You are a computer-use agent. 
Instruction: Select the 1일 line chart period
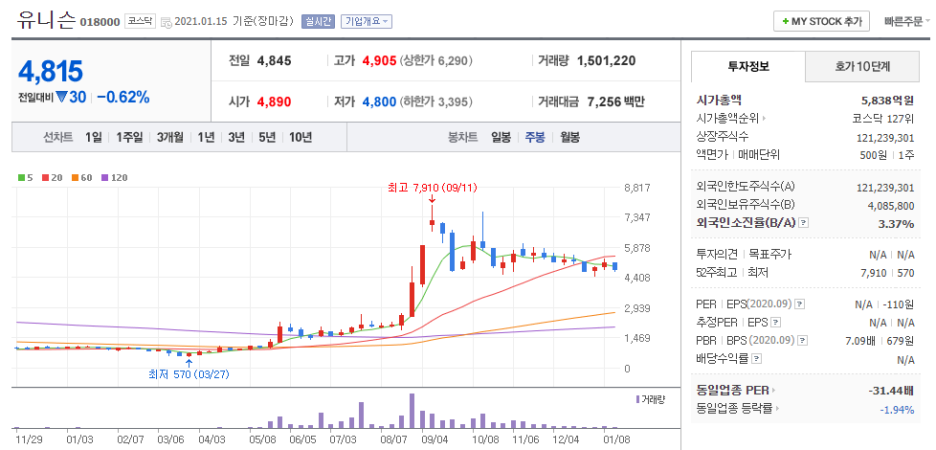click(93, 137)
